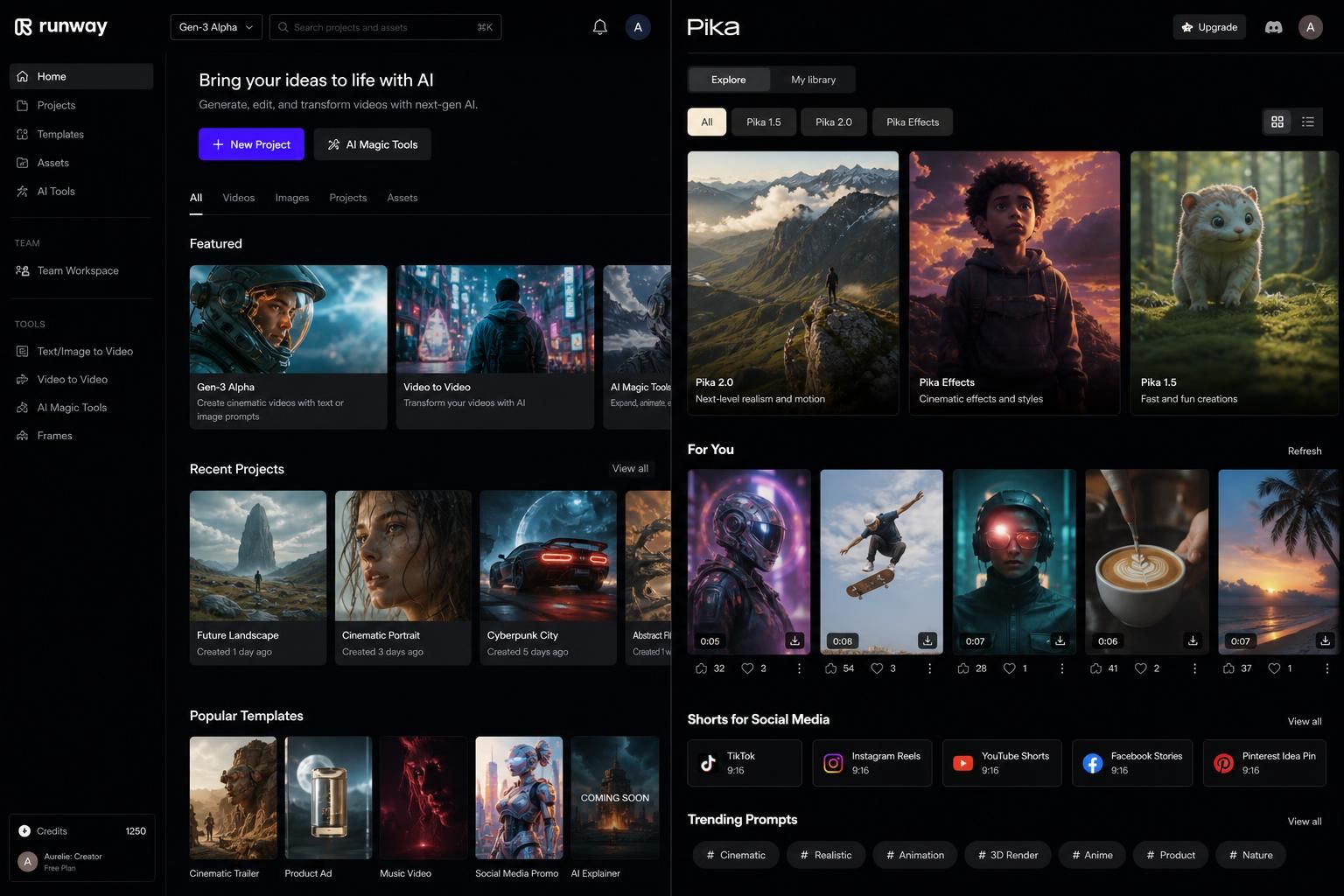Open Runway notifications bell
1344x896 pixels.
coord(599,27)
